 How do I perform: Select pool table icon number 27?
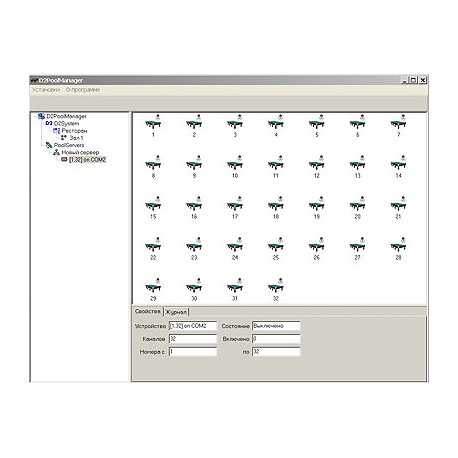coord(357,245)
